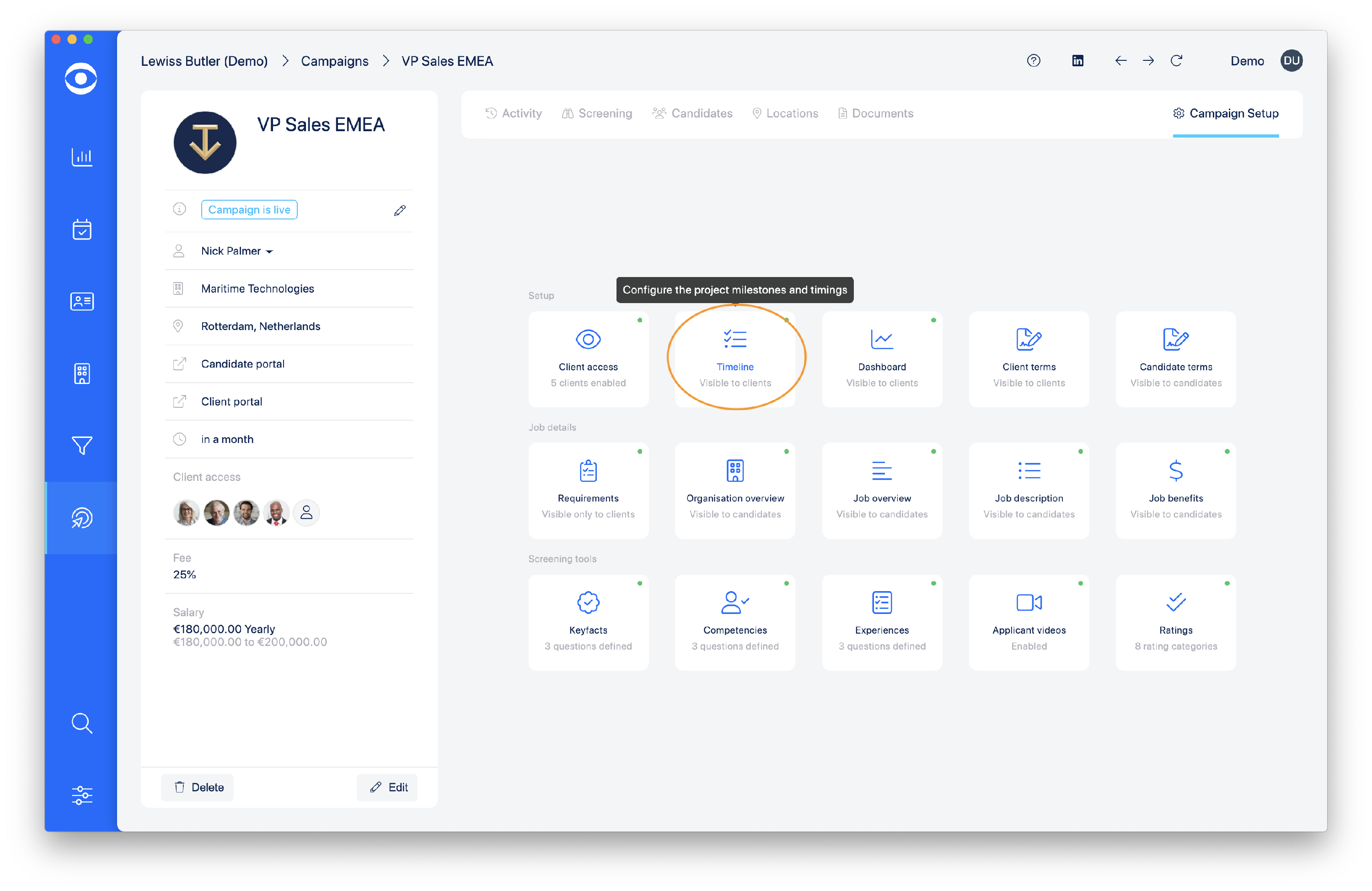The width and height of the screenshot is (1372, 891).
Task: Click the help question mark icon
Action: (1033, 60)
